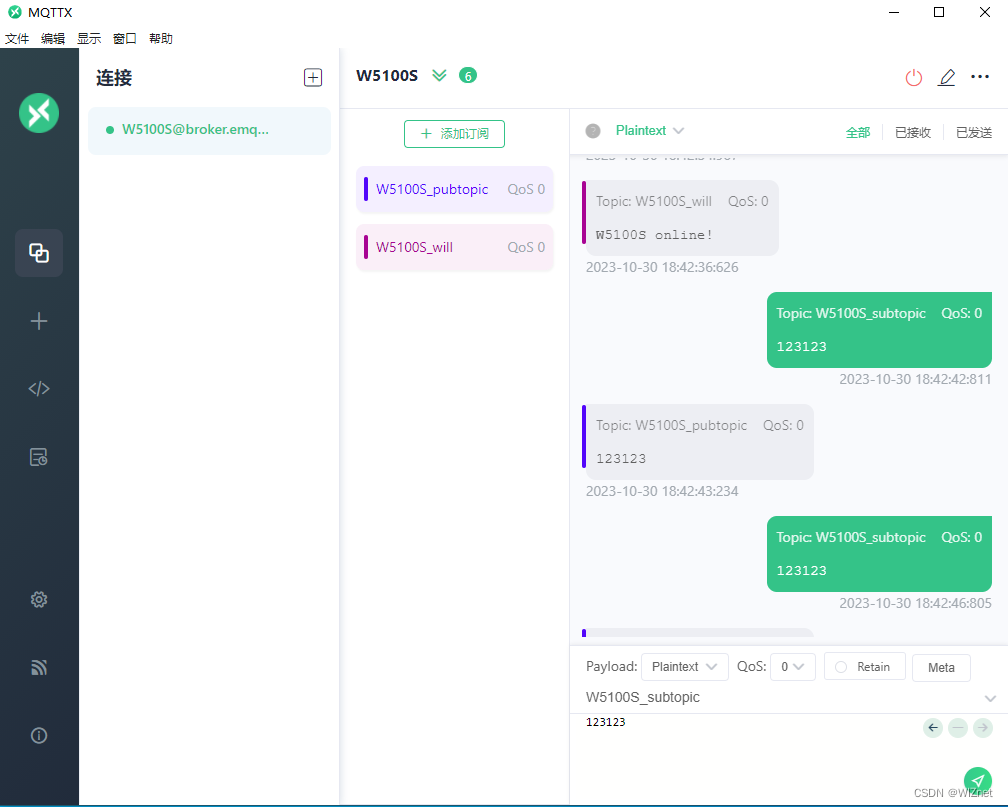Image resolution: width=1008 pixels, height=807 pixels.
Task: Go to the previous history message arrow
Action: 933,728
